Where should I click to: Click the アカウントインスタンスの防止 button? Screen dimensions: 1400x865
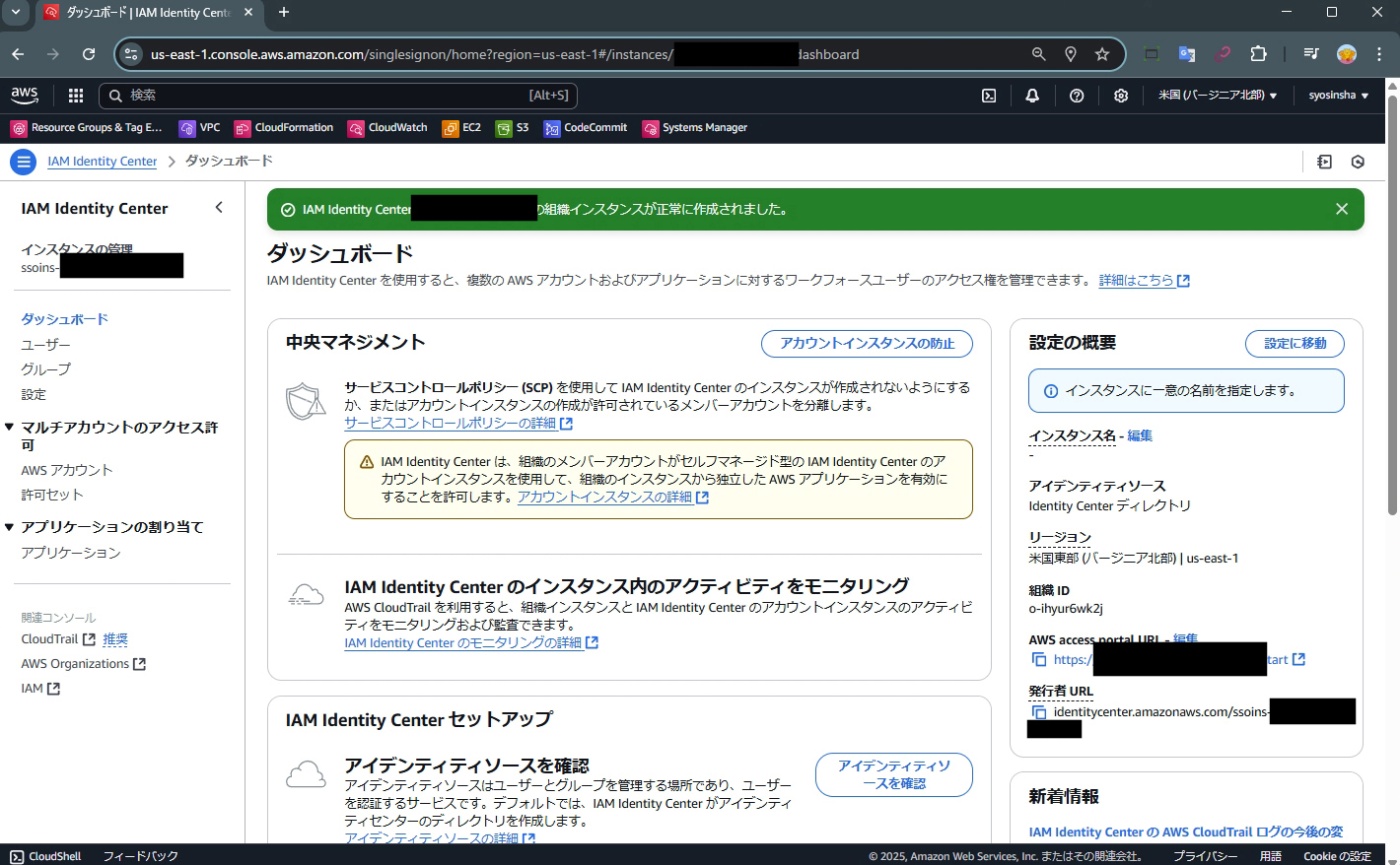coord(866,343)
